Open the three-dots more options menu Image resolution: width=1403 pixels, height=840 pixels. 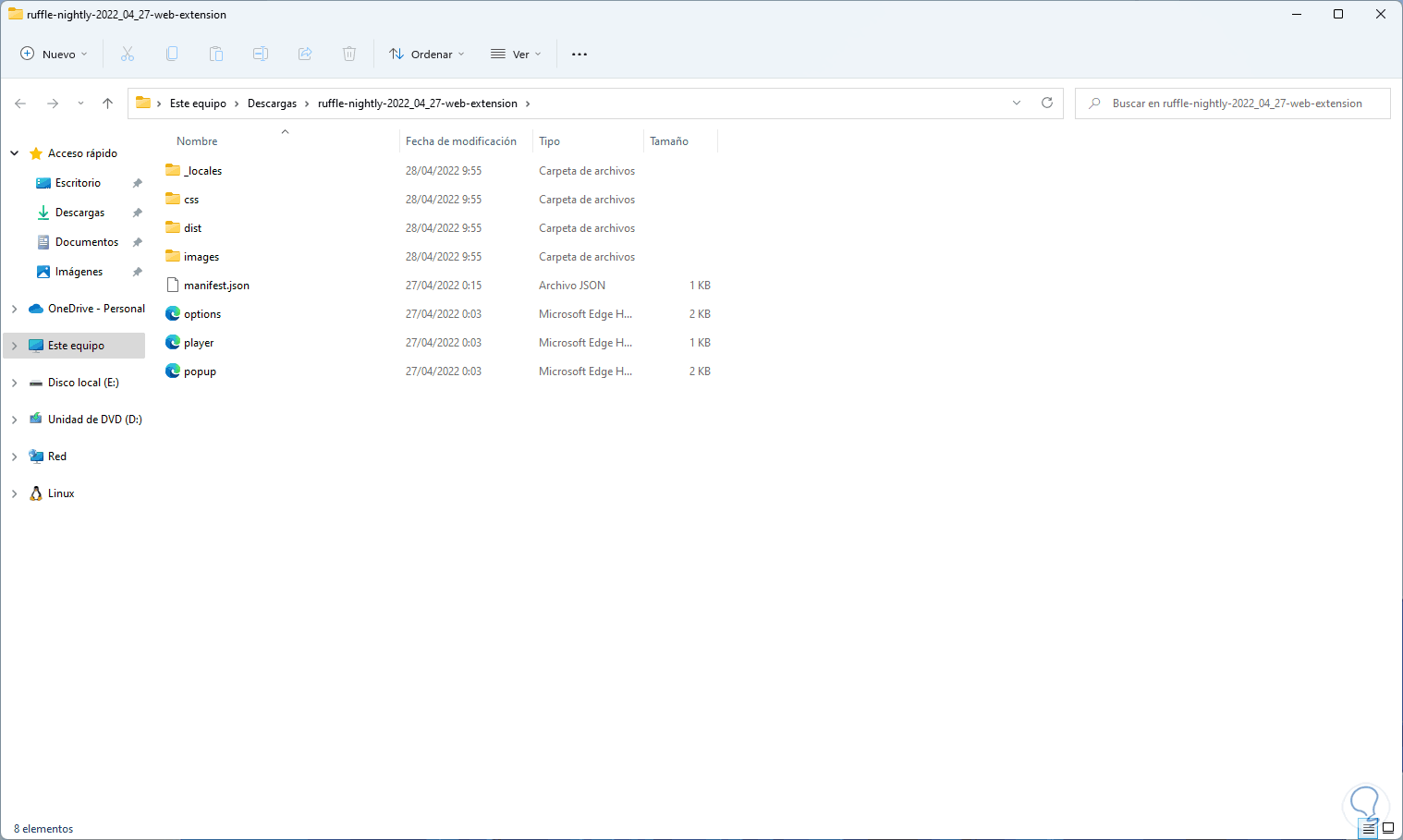579,55
